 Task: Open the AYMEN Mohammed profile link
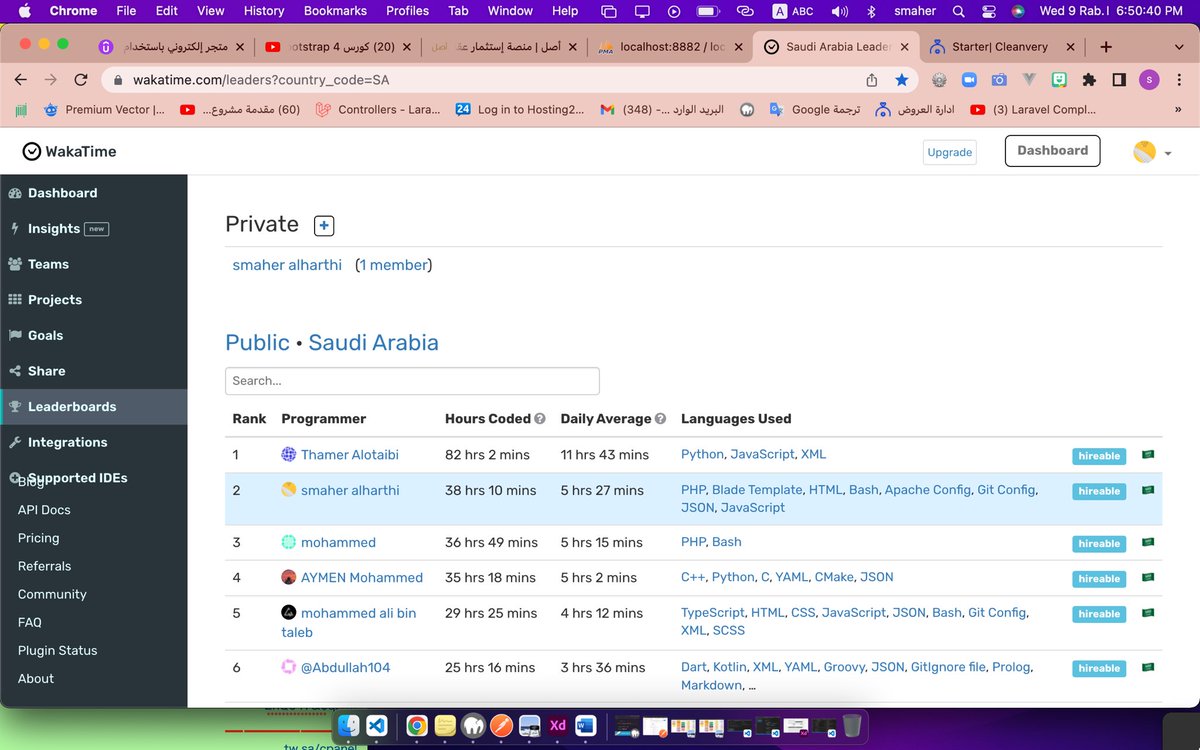tap(362, 577)
